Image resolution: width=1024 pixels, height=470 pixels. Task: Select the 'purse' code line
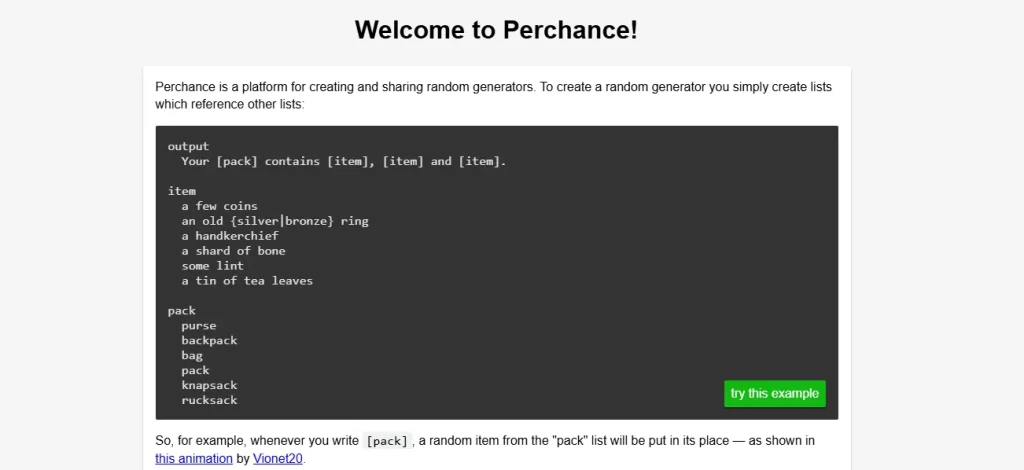tap(199, 326)
